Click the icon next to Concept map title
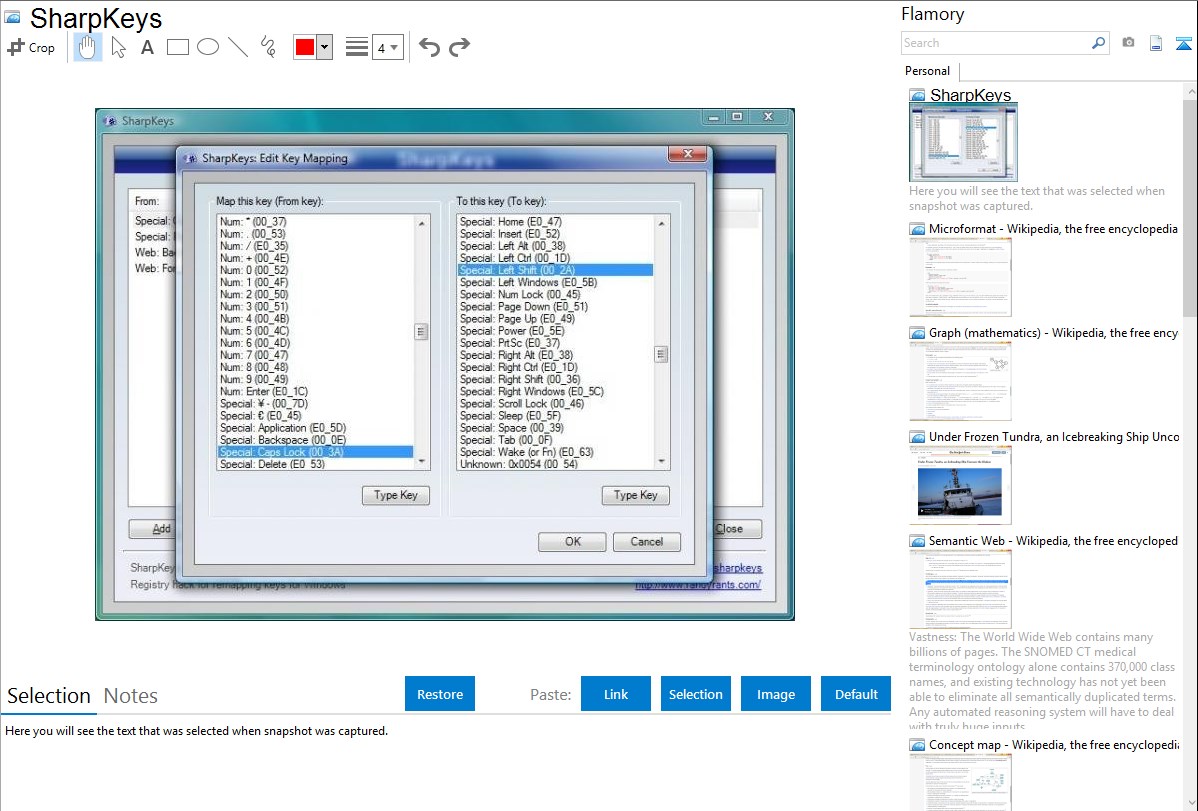Viewport: 1198px width, 811px height. pos(917,745)
